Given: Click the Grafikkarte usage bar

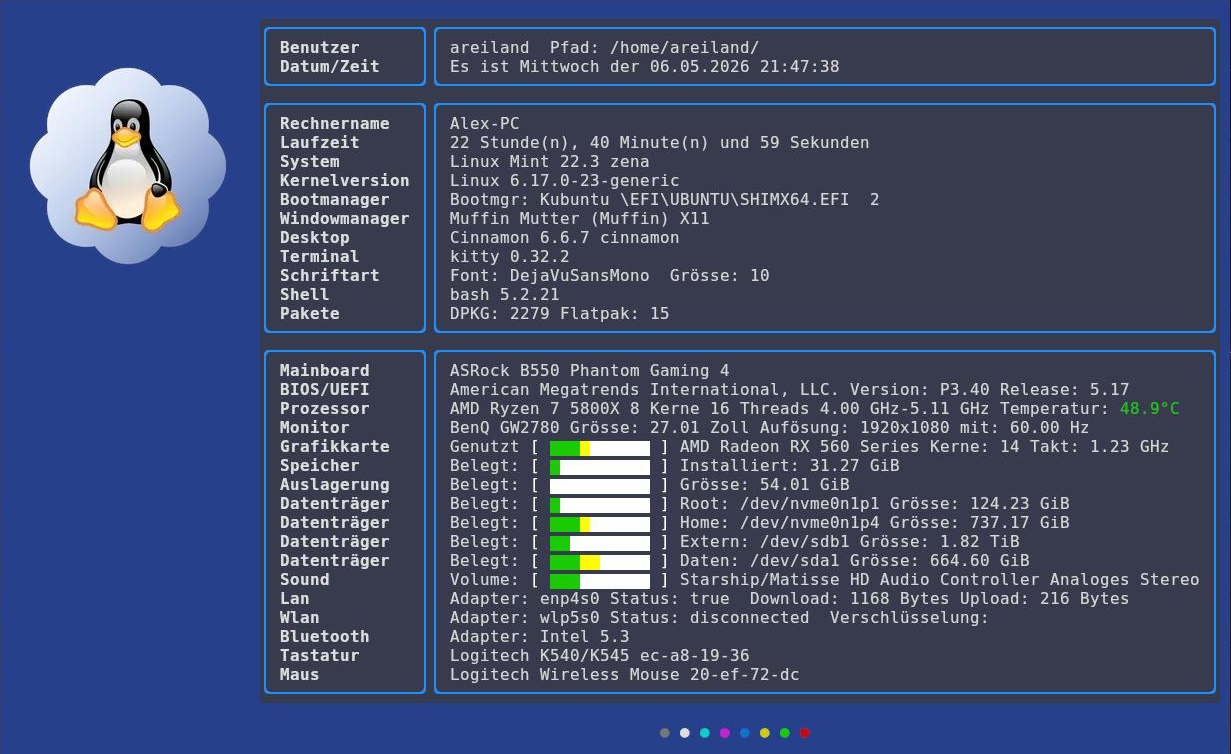Looking at the screenshot, I should 600,447.
